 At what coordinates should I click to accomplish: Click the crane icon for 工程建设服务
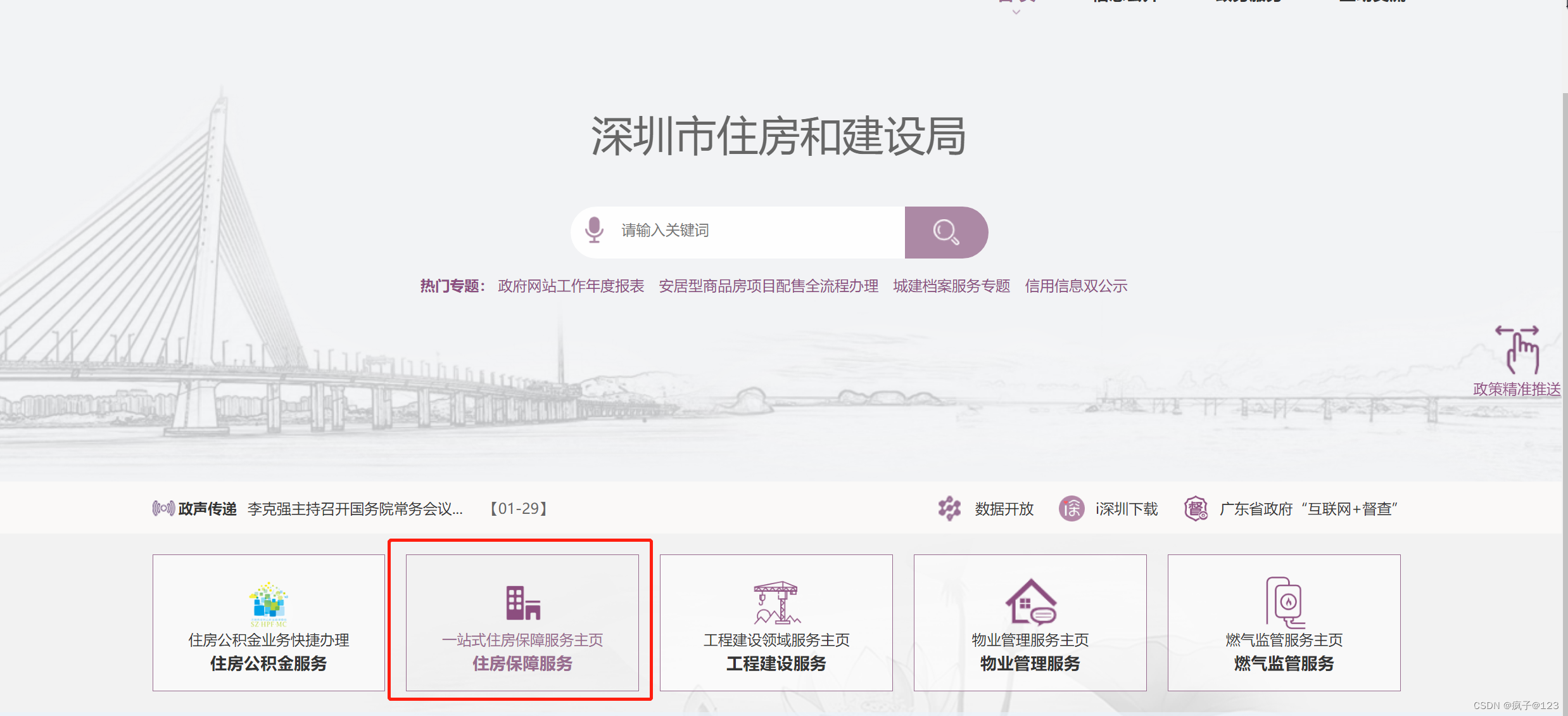pos(776,603)
